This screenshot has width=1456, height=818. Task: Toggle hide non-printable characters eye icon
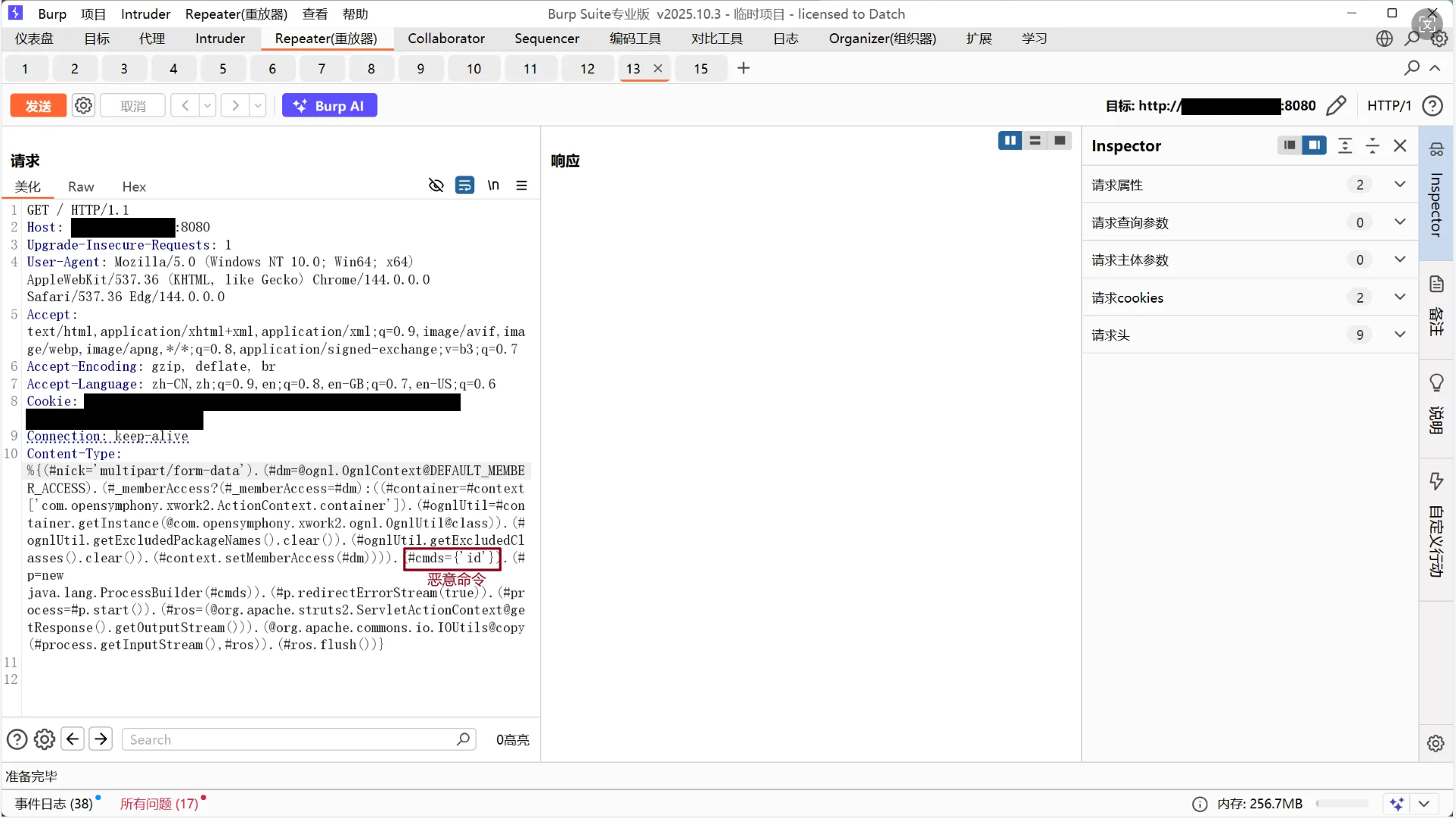(436, 185)
